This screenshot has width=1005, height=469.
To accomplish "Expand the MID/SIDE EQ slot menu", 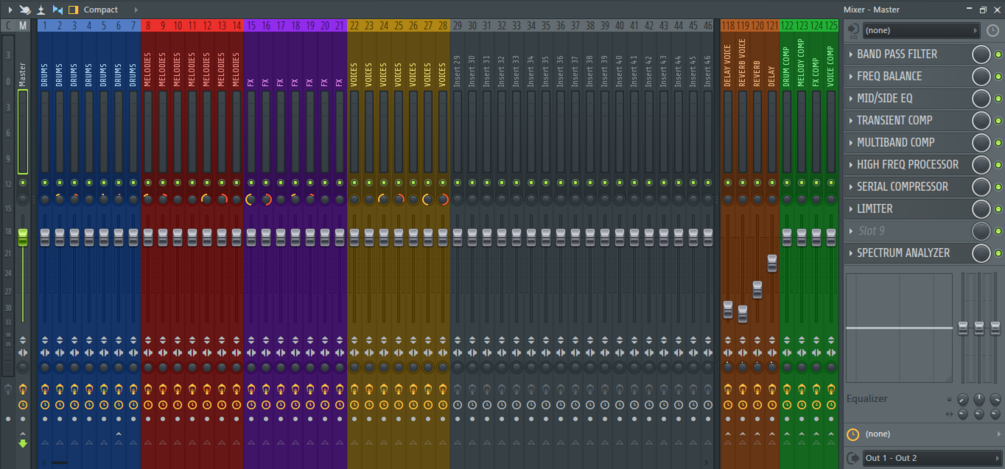I will pyautogui.click(x=851, y=99).
